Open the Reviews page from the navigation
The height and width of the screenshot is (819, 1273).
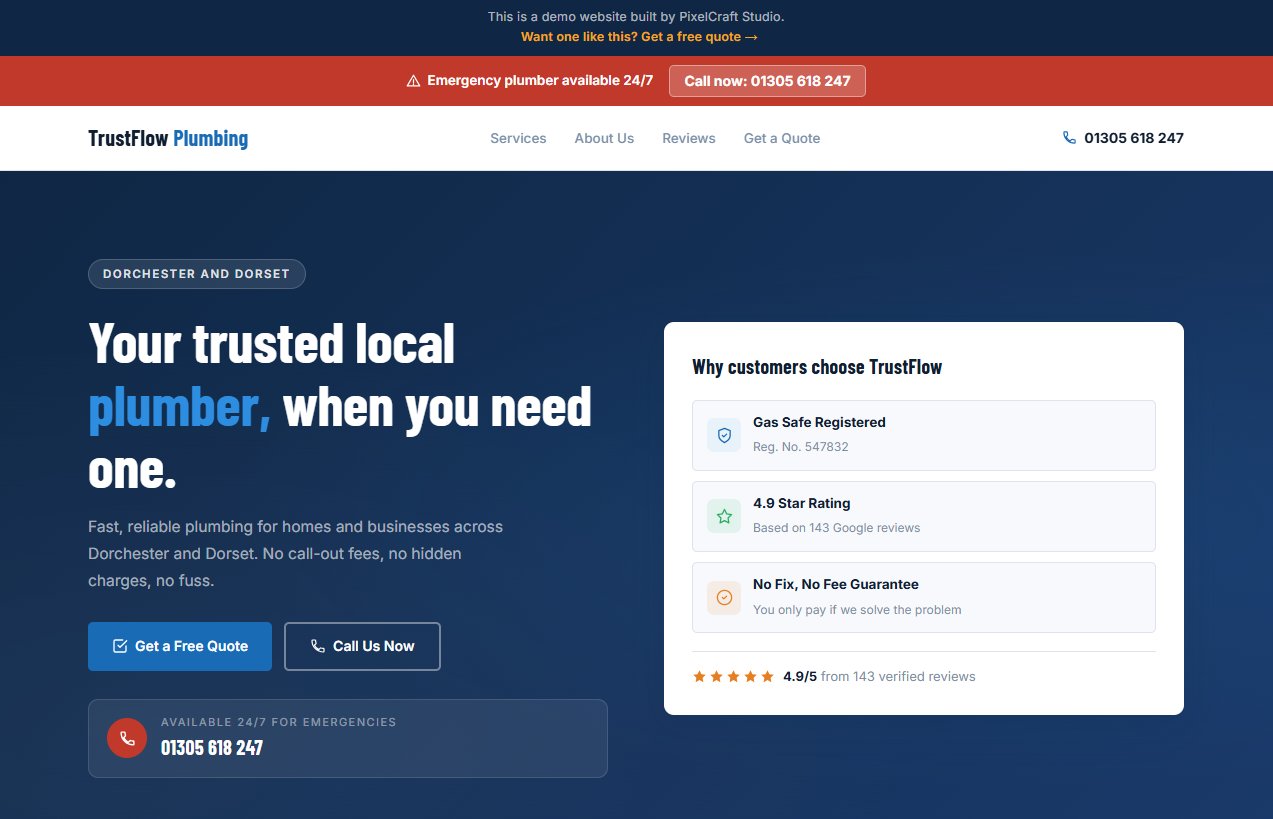pyautogui.click(x=688, y=138)
